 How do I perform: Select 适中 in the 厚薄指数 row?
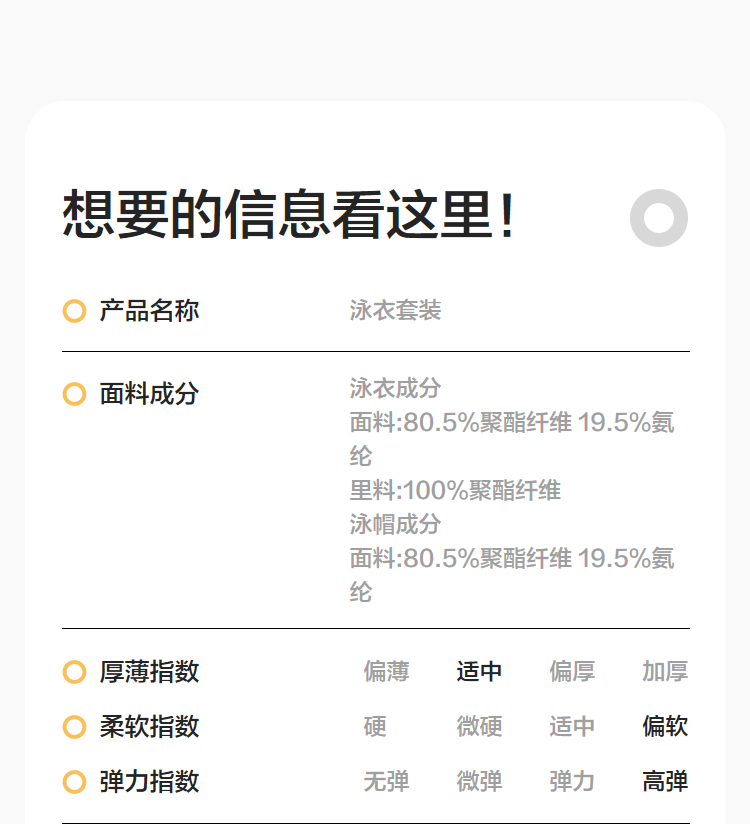coord(479,672)
